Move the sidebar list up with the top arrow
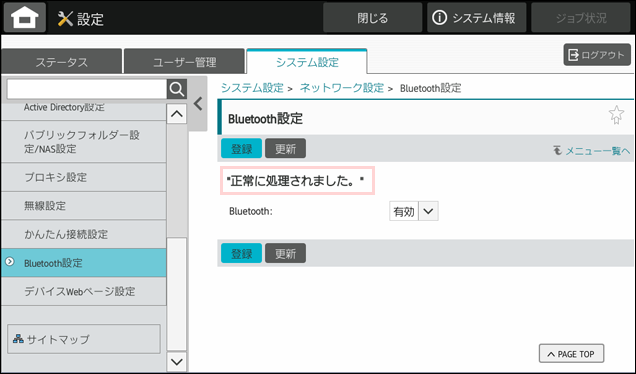 [177, 114]
